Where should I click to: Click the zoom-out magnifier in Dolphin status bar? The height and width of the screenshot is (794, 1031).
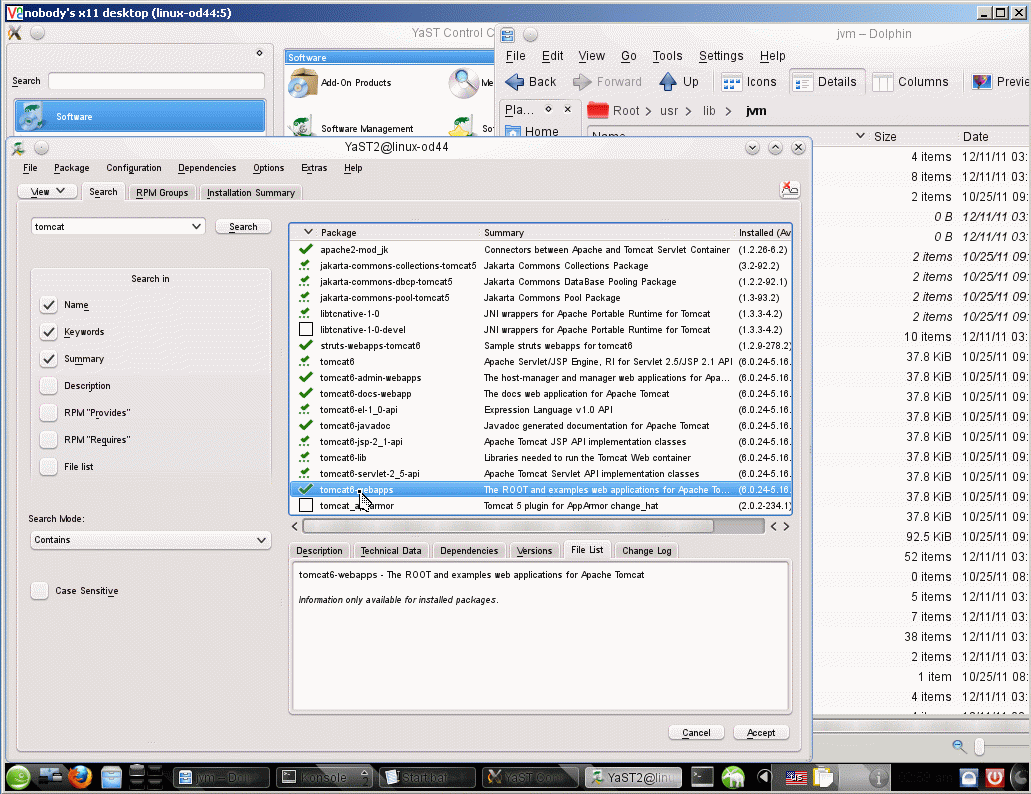(959, 746)
